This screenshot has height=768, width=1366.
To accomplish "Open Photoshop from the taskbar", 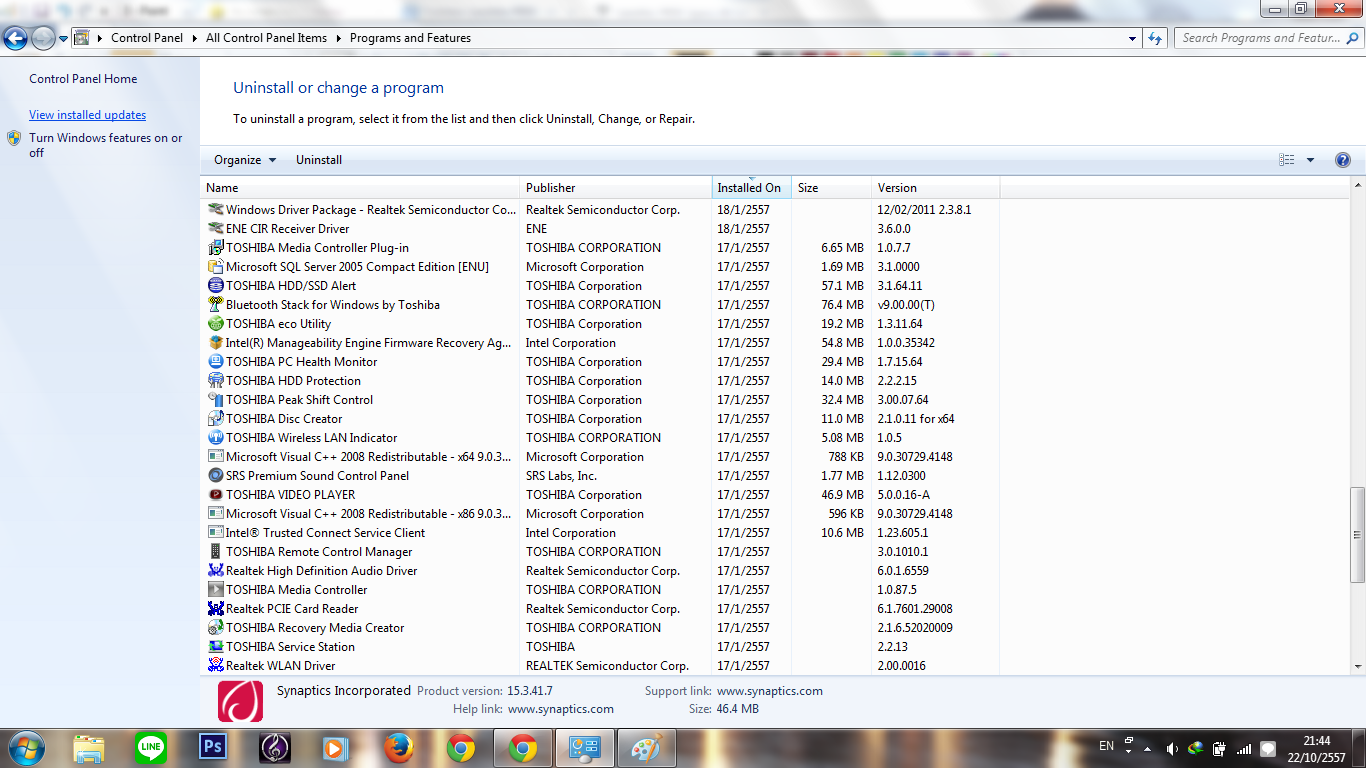I will coord(213,748).
